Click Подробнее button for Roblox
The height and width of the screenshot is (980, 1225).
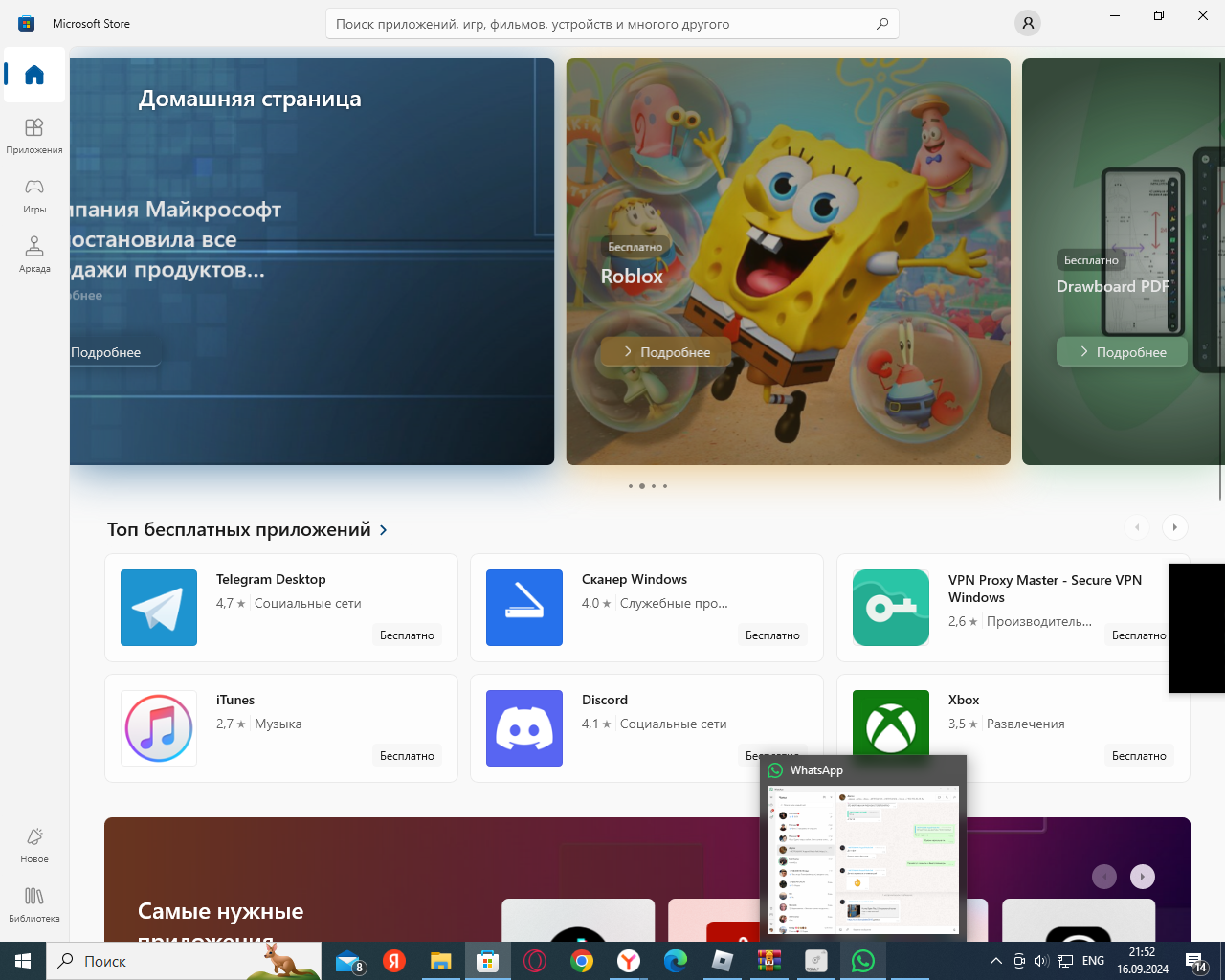pos(666,352)
